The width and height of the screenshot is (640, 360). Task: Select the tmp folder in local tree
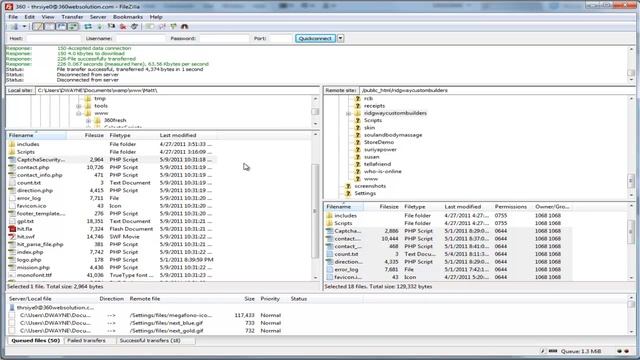100,98
